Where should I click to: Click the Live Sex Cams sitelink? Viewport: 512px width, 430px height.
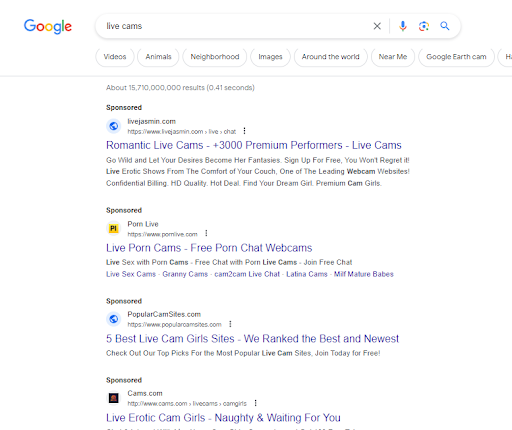(131, 274)
